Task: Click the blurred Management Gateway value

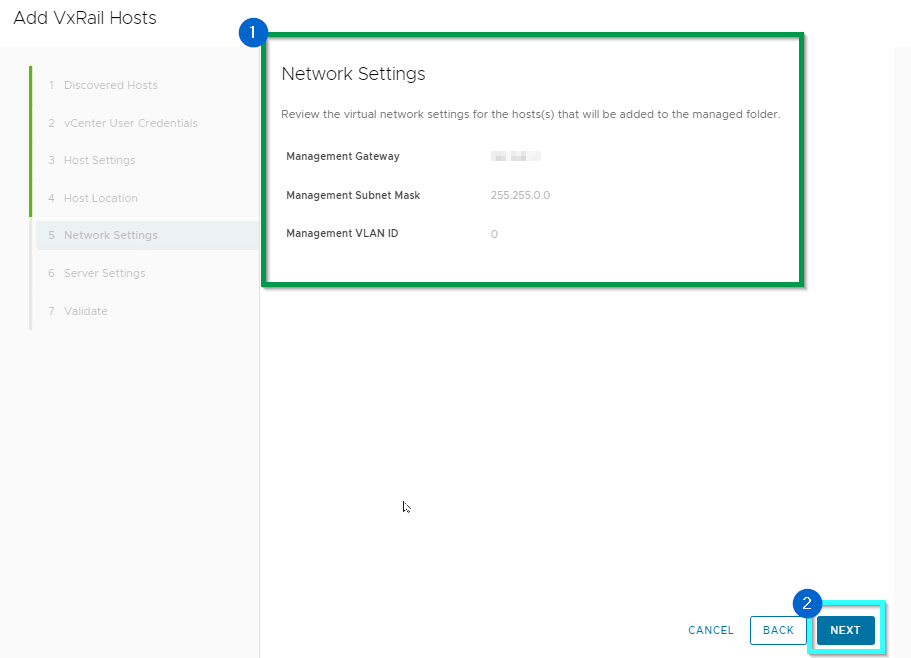Action: pos(516,156)
